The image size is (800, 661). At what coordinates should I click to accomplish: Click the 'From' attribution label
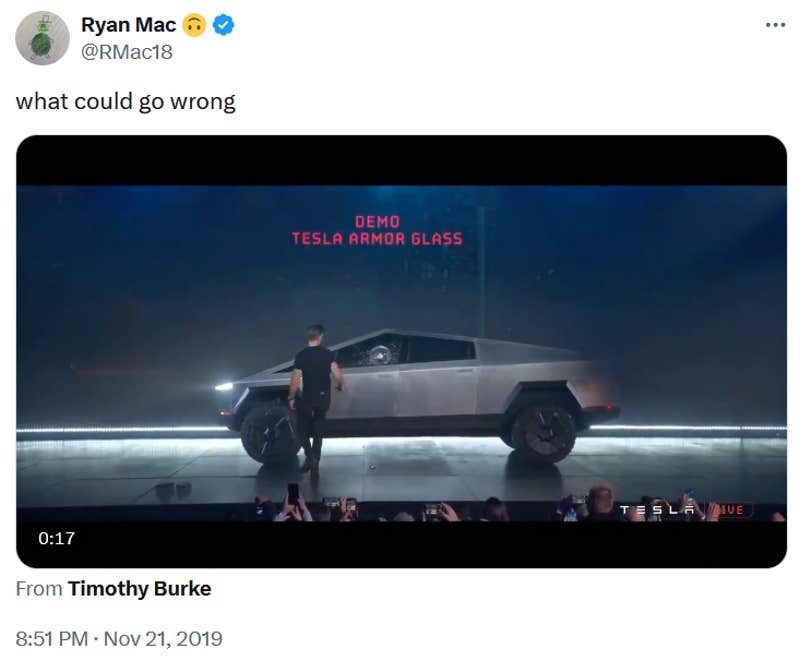click(40, 589)
